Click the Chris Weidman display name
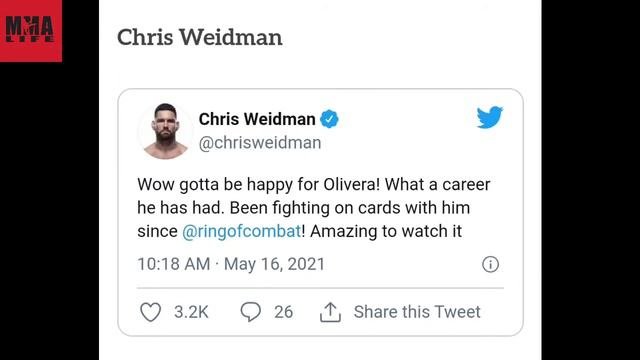Image resolution: width=640 pixels, height=360 pixels. [x=257, y=119]
